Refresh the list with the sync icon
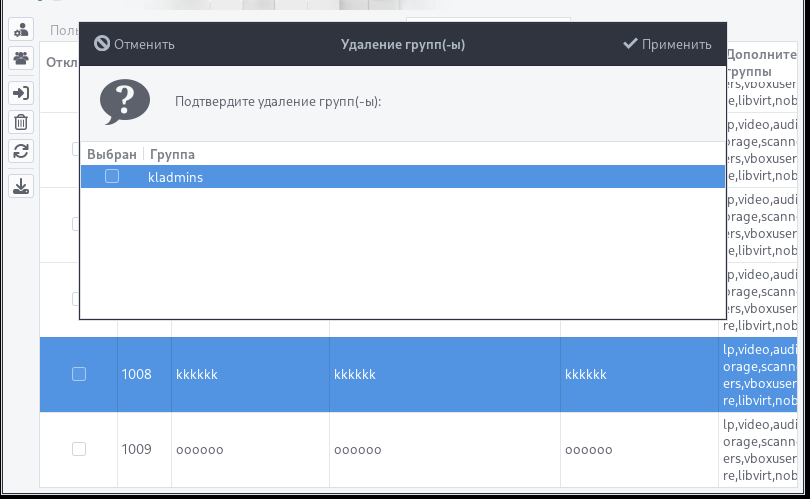810x499 pixels. tap(21, 152)
